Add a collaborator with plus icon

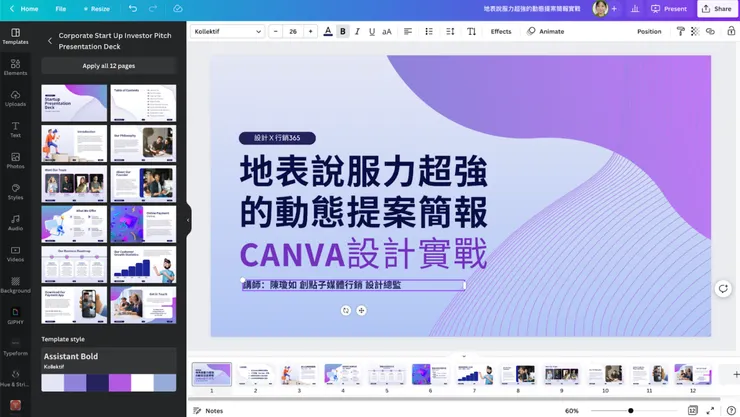pyautogui.click(x=614, y=8)
